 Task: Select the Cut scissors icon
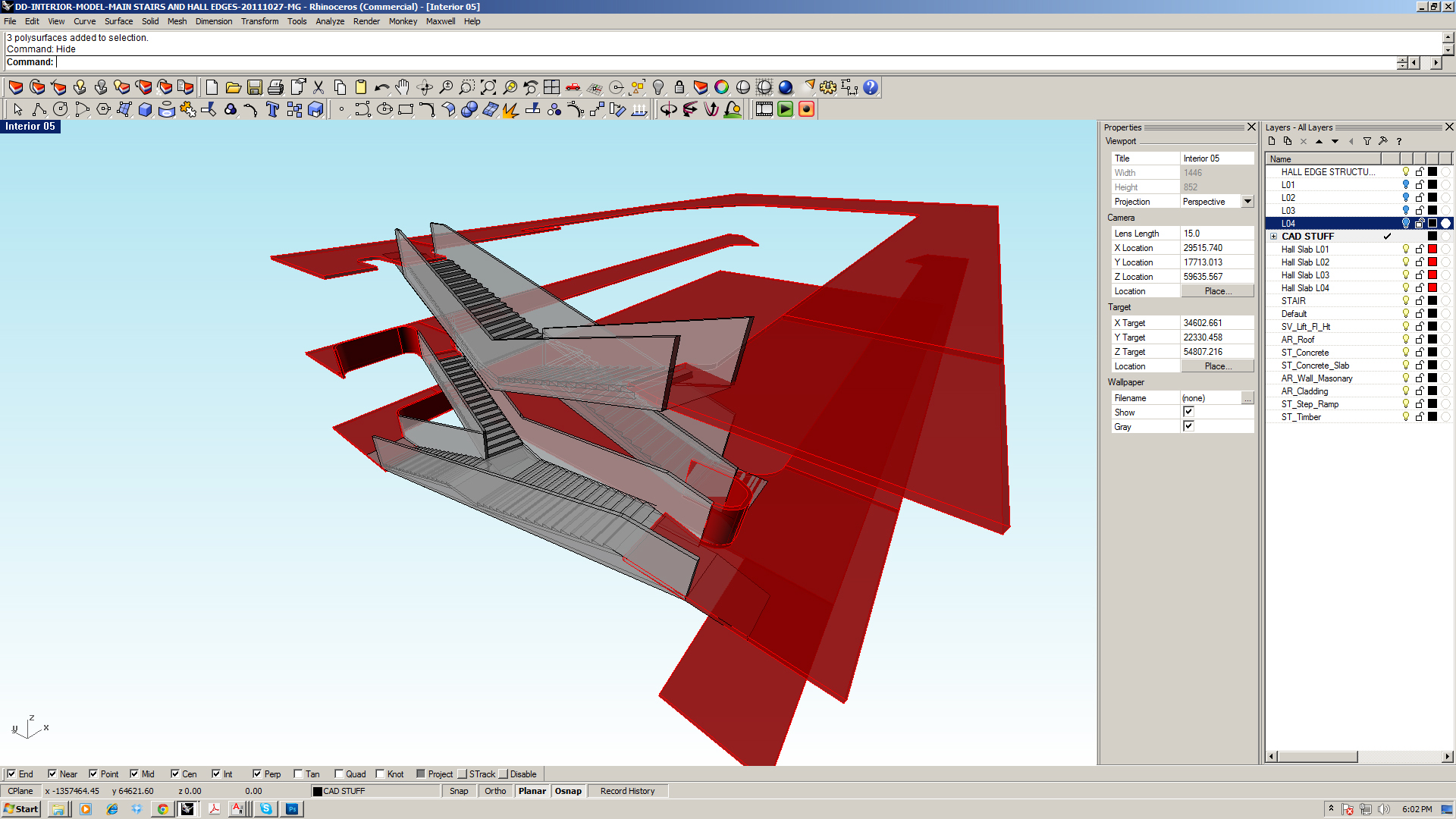[x=318, y=87]
